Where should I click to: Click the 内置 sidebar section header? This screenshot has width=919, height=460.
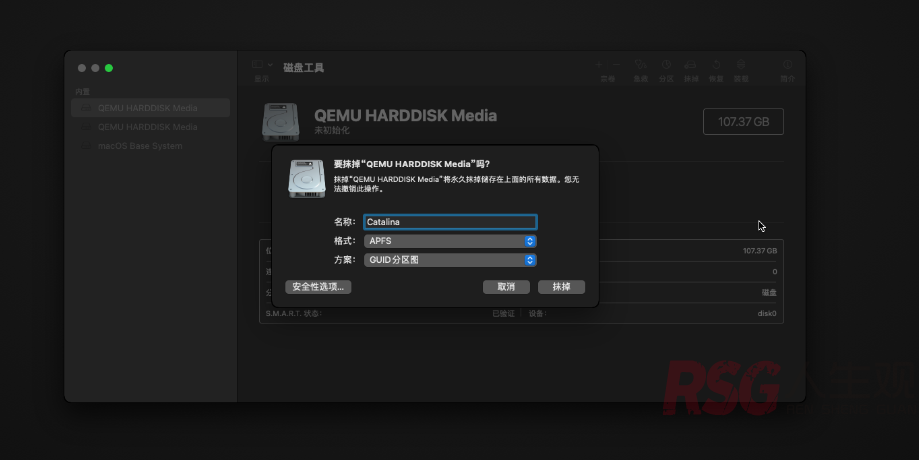coord(83,91)
